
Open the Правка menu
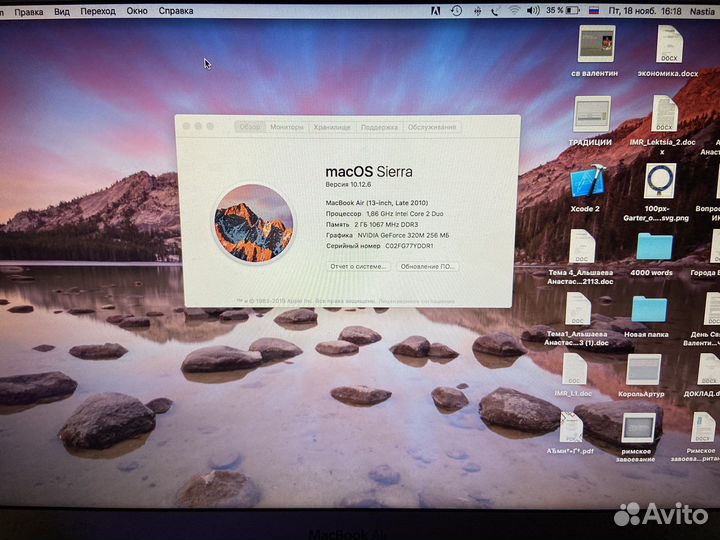pos(28,12)
